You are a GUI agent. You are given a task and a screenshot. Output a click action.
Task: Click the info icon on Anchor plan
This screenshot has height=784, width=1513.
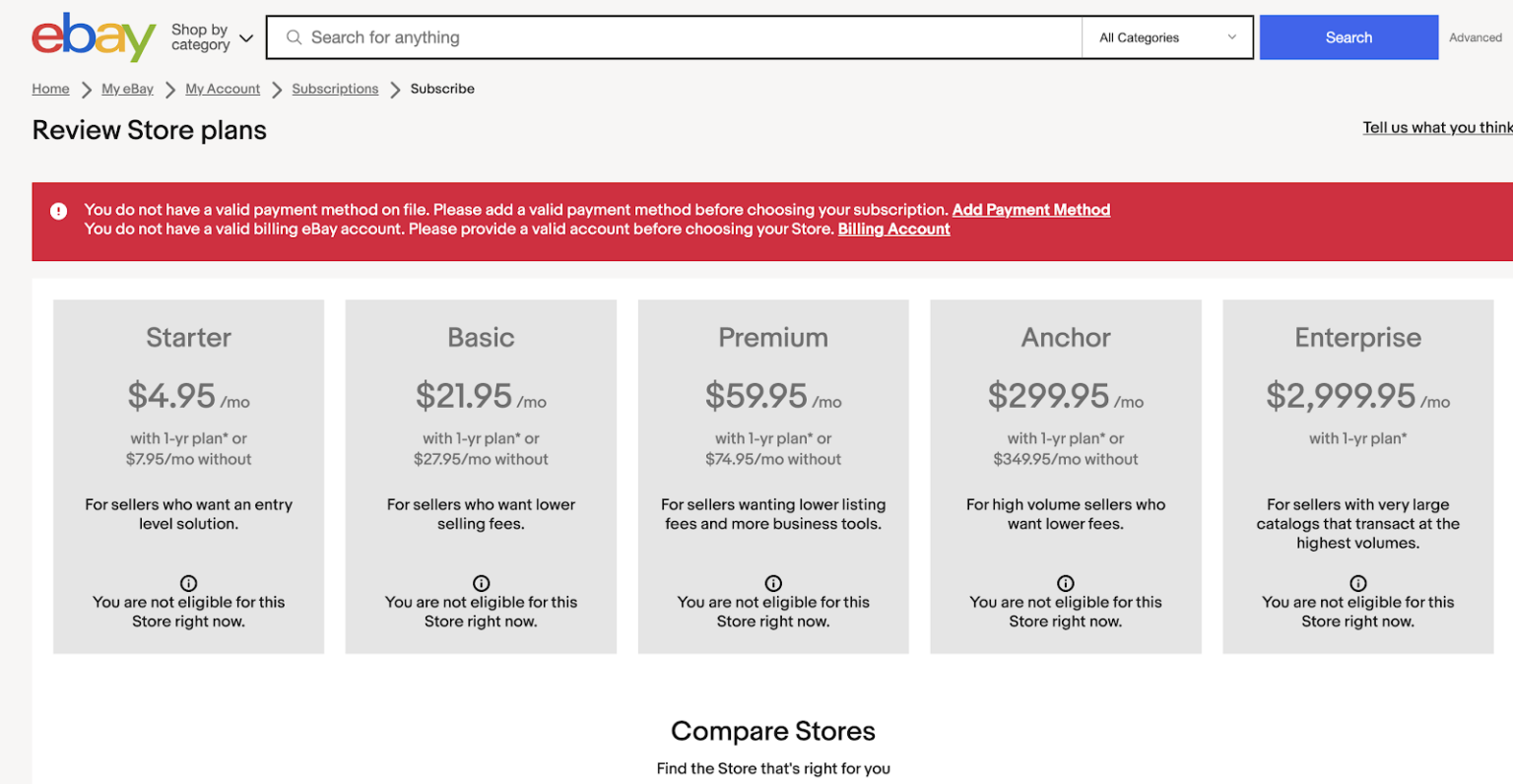[1065, 583]
